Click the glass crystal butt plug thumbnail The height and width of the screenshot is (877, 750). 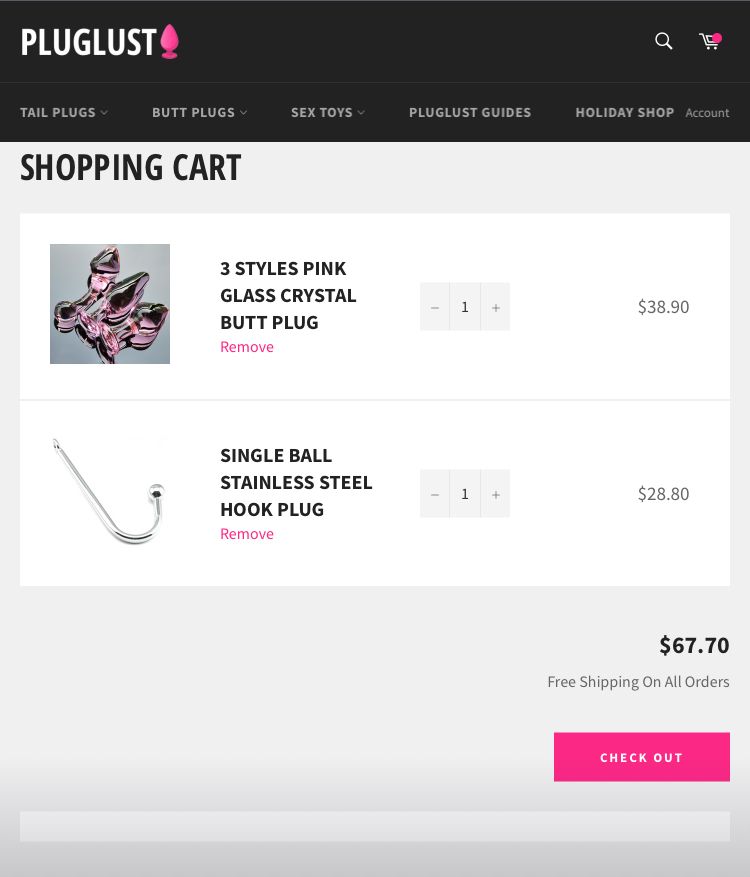click(x=110, y=303)
